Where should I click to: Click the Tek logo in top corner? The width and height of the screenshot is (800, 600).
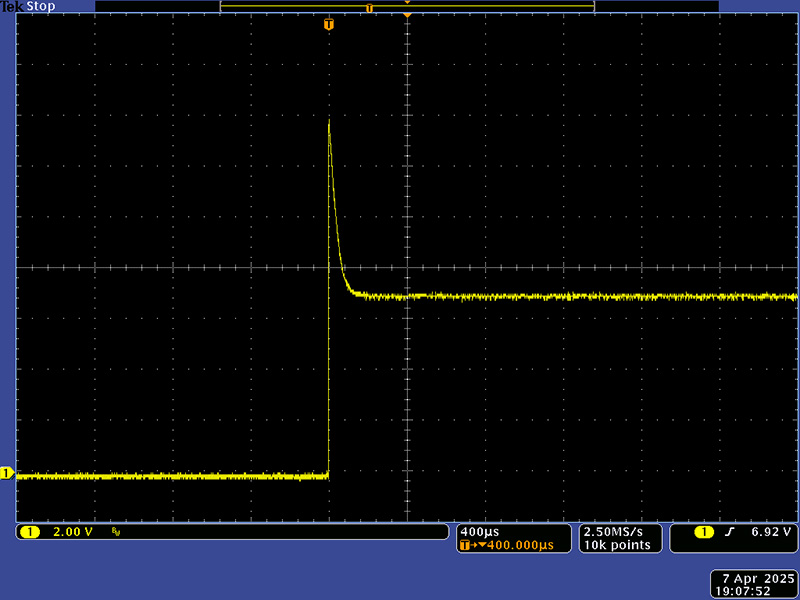coord(12,6)
